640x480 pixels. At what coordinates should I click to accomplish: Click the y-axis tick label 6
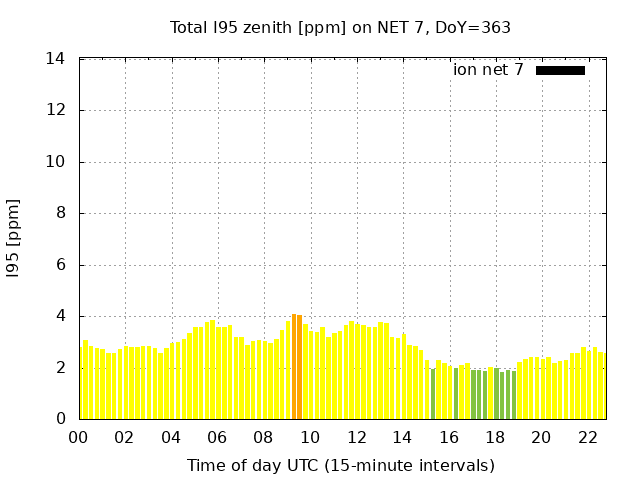coord(60,265)
